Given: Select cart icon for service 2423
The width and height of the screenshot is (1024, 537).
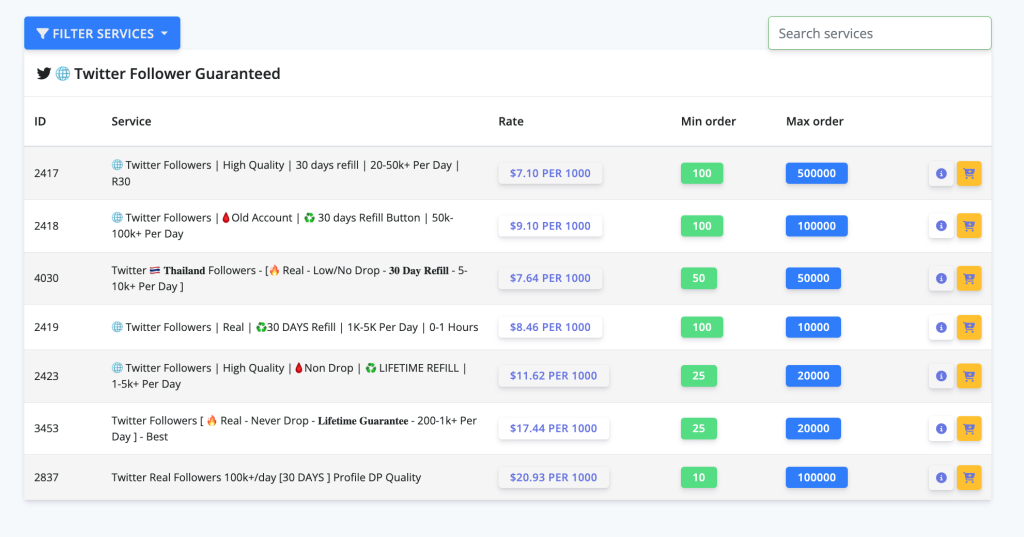Looking at the screenshot, I should (969, 376).
